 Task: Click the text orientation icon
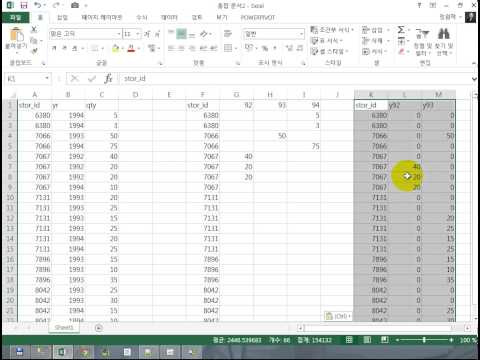click(x=204, y=34)
